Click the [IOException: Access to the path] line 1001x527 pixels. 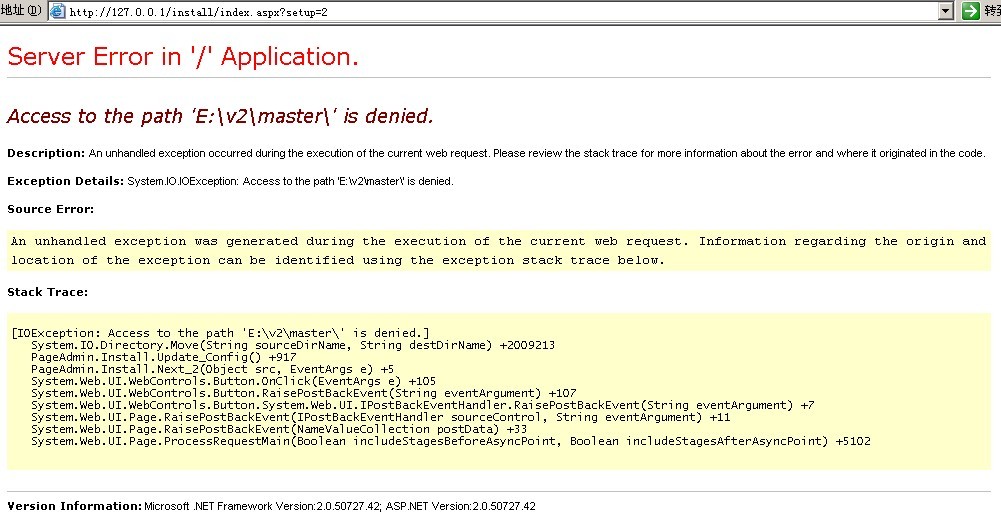pyautogui.click(x=220, y=333)
